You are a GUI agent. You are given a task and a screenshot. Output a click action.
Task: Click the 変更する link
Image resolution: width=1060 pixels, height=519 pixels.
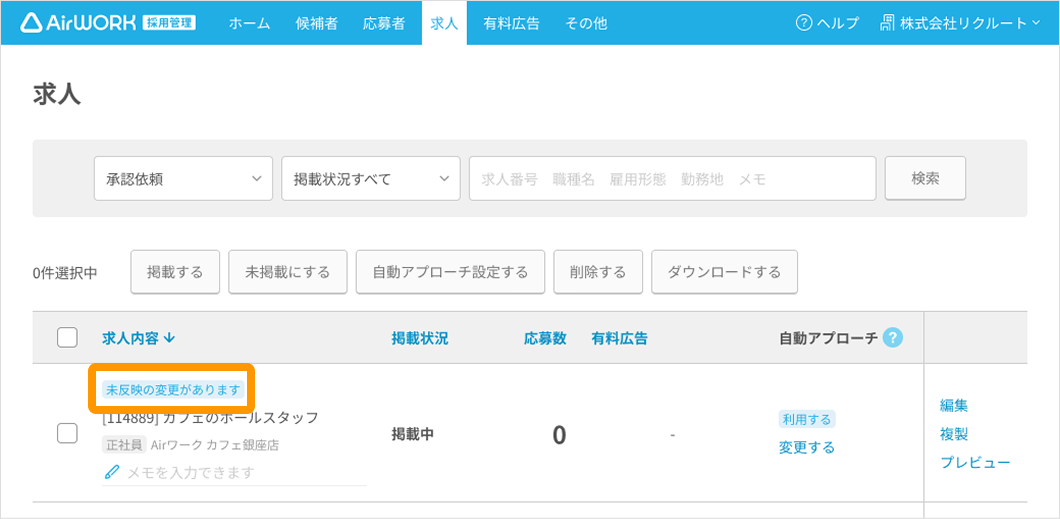(806, 447)
